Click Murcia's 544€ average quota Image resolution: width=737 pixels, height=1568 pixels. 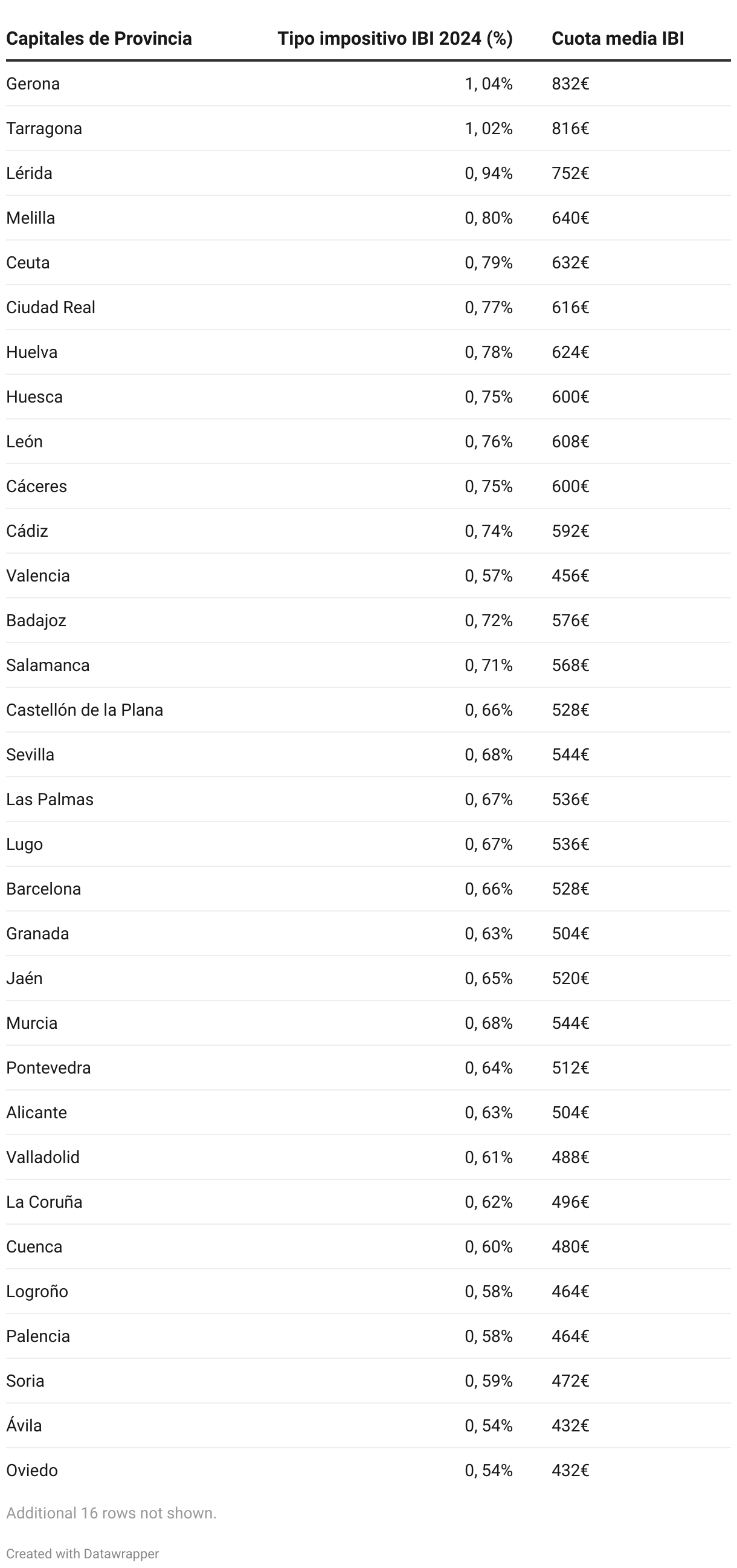[x=570, y=1023]
